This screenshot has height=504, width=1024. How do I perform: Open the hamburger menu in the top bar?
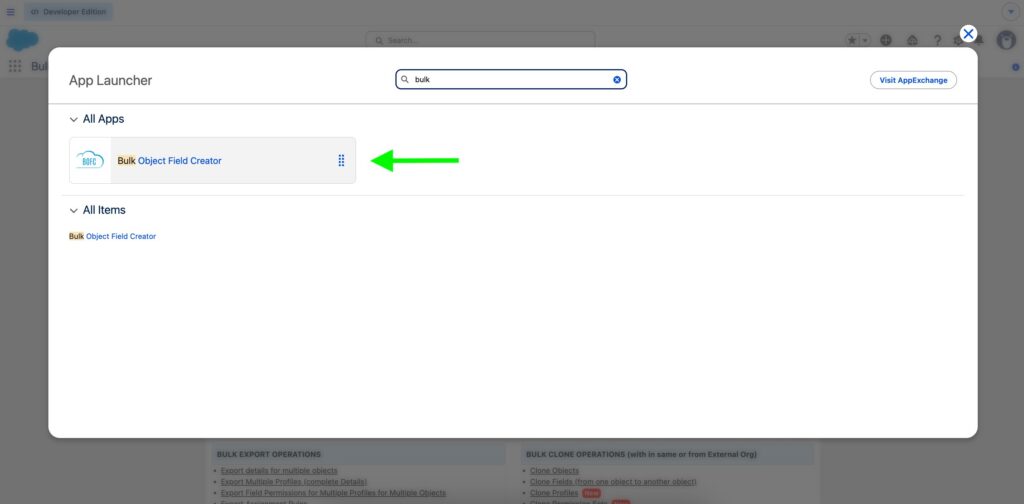tap(10, 12)
